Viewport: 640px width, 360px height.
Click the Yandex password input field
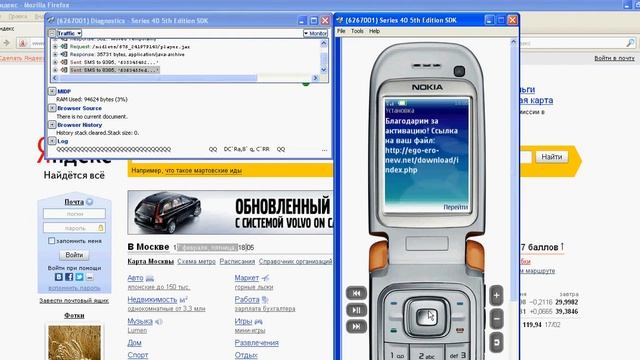pos(74,228)
